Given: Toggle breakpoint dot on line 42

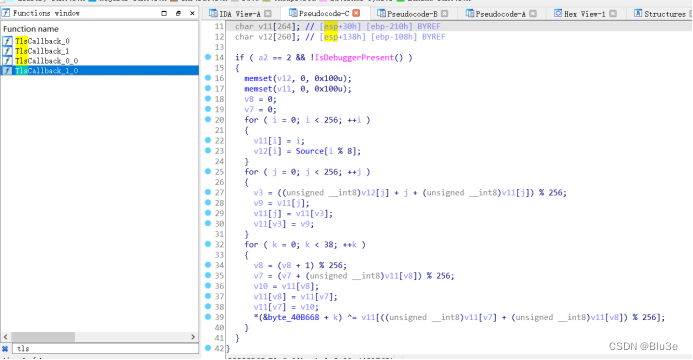Looking at the screenshot, I should click(x=208, y=348).
